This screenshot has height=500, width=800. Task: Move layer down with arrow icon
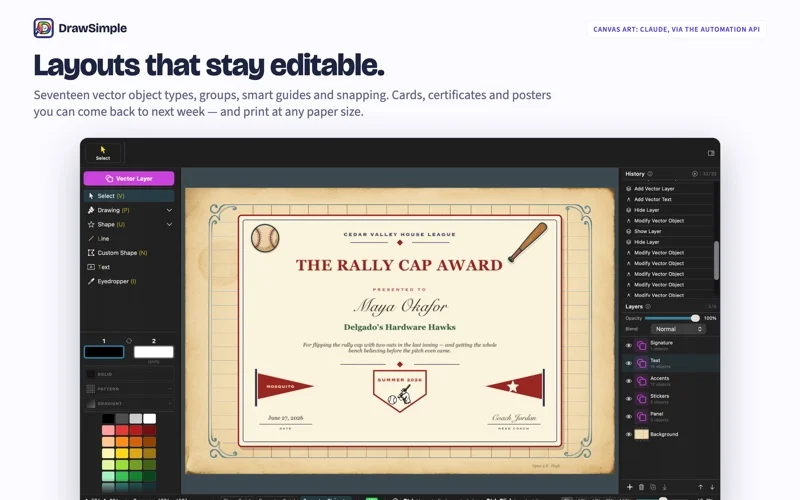click(x=712, y=487)
